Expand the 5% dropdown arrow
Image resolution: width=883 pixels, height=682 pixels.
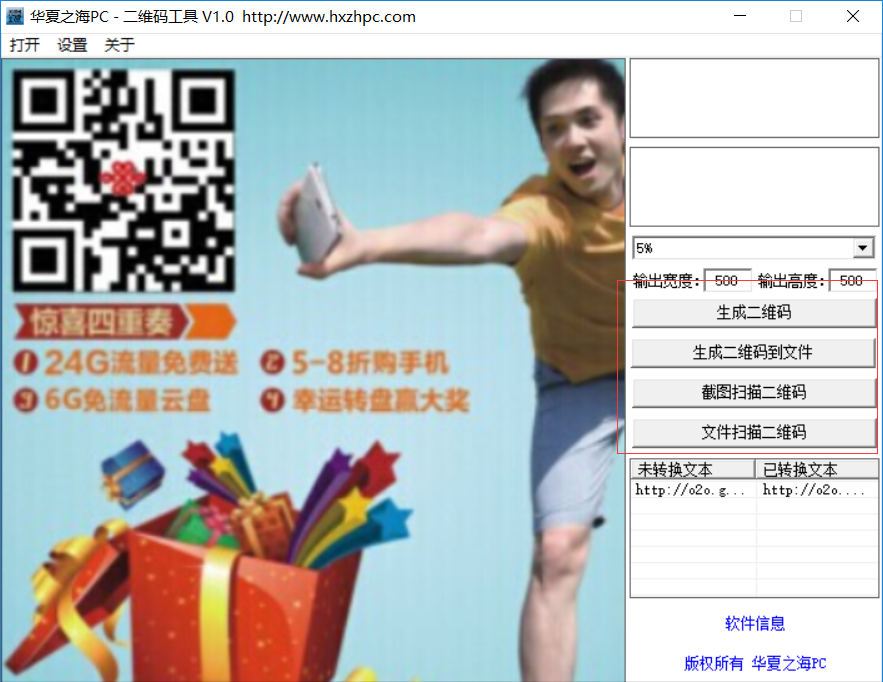[863, 248]
